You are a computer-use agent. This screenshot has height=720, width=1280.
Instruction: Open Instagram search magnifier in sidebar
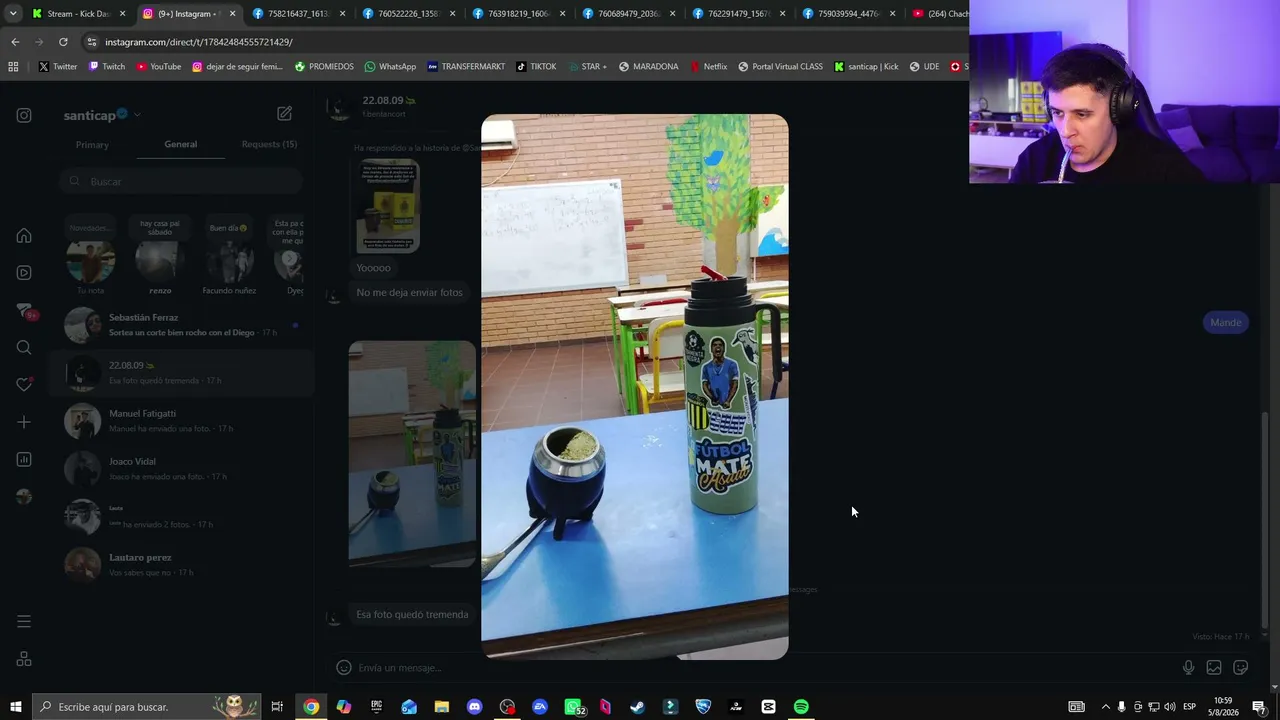click(x=24, y=348)
